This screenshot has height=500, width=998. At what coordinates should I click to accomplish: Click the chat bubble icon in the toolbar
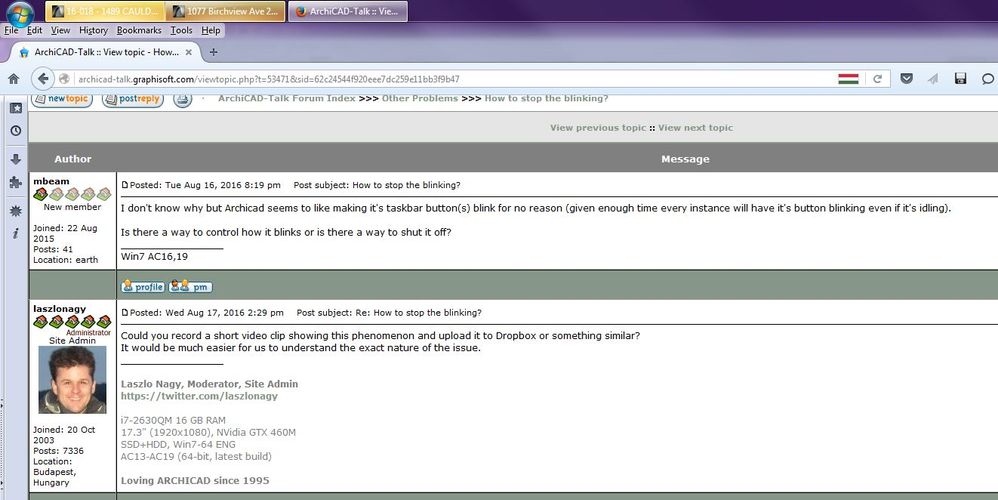coord(988,79)
